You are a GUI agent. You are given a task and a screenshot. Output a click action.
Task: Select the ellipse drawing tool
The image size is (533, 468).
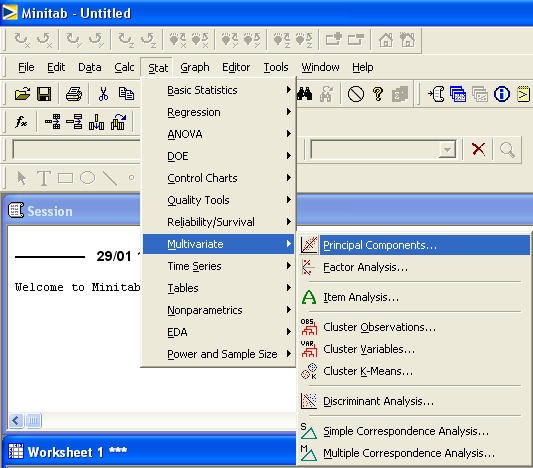click(87, 178)
